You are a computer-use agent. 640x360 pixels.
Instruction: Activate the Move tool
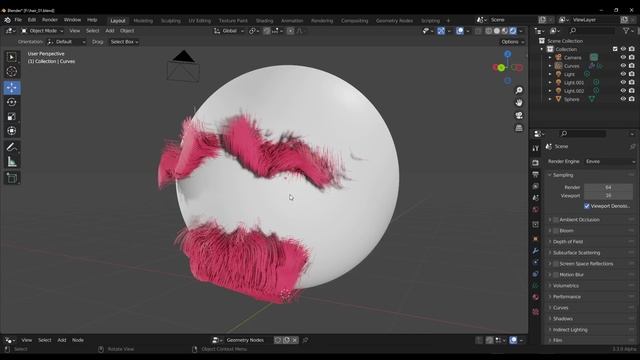coord(12,88)
